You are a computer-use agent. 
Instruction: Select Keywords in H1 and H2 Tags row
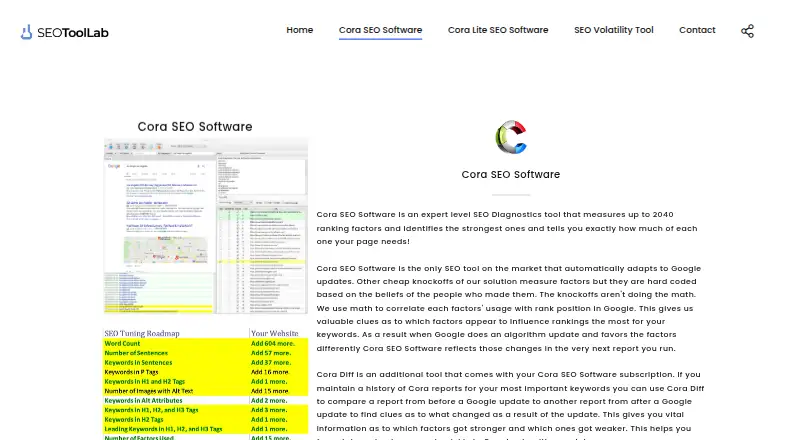206,381
